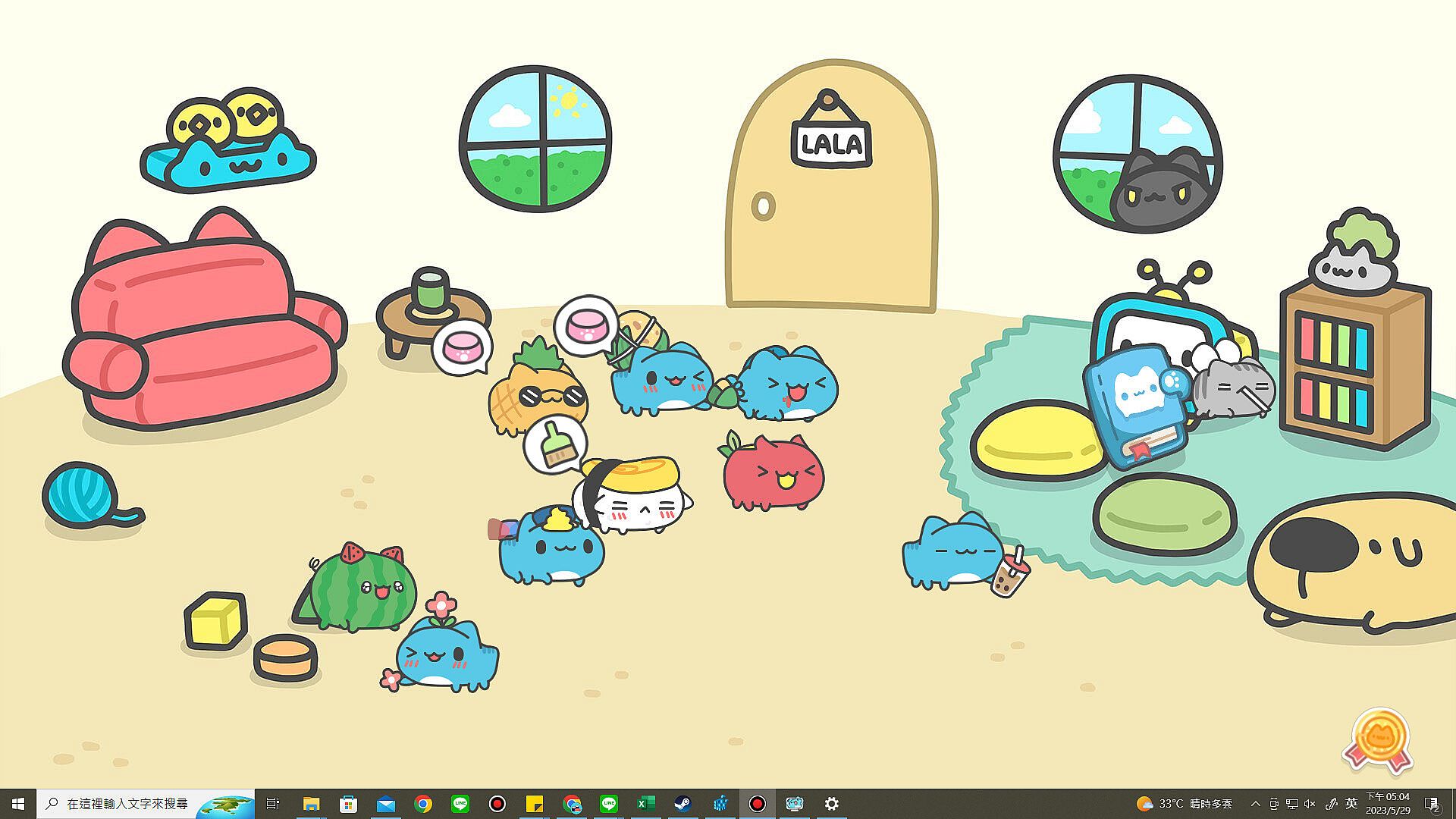The image size is (1456, 819).
Task: Open the Task View button
Action: (273, 804)
